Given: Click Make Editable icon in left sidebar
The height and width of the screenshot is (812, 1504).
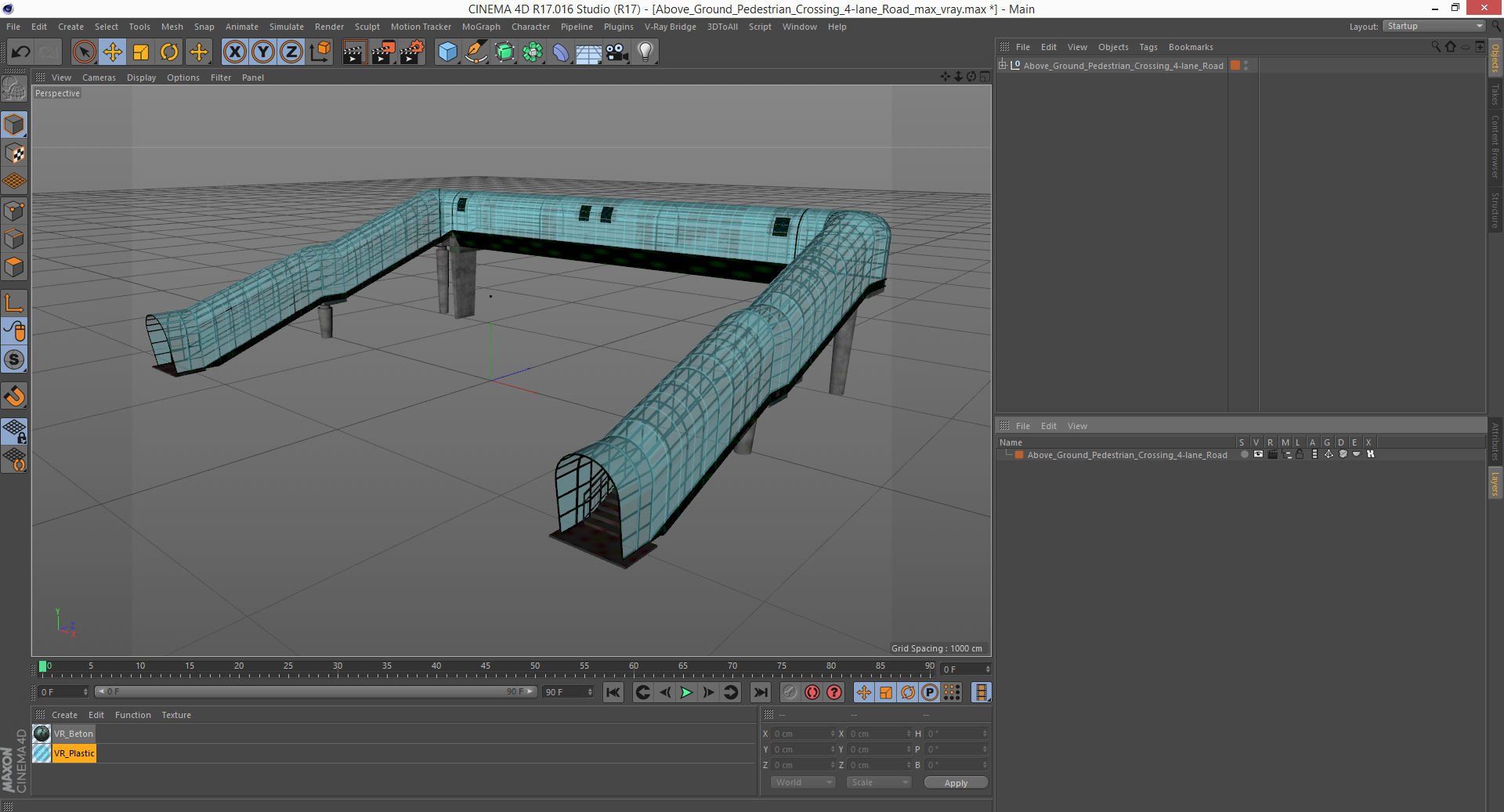Looking at the screenshot, I should coord(14,89).
